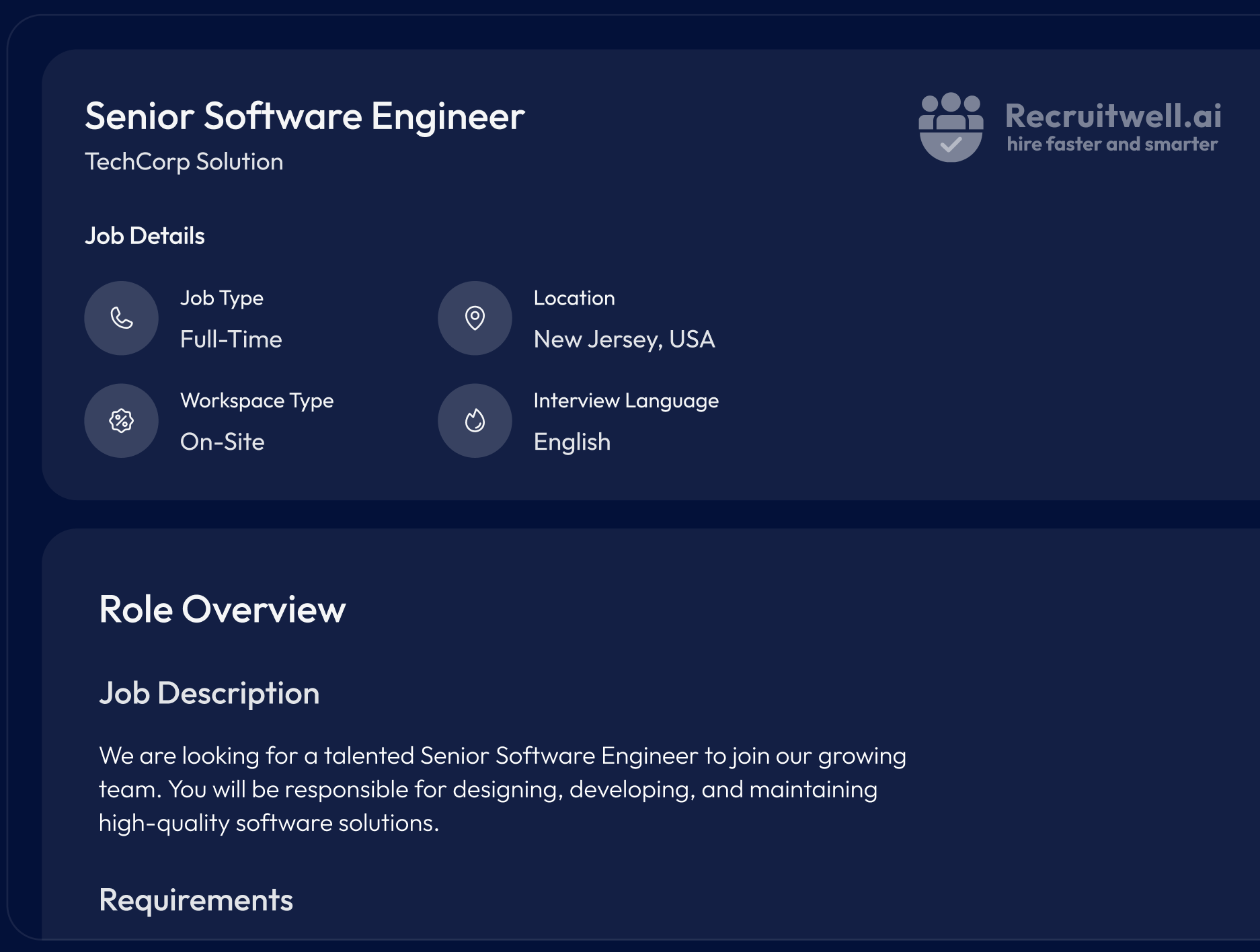Click the job description paragraph text
Image resolution: width=1260 pixels, height=952 pixels.
click(502, 789)
